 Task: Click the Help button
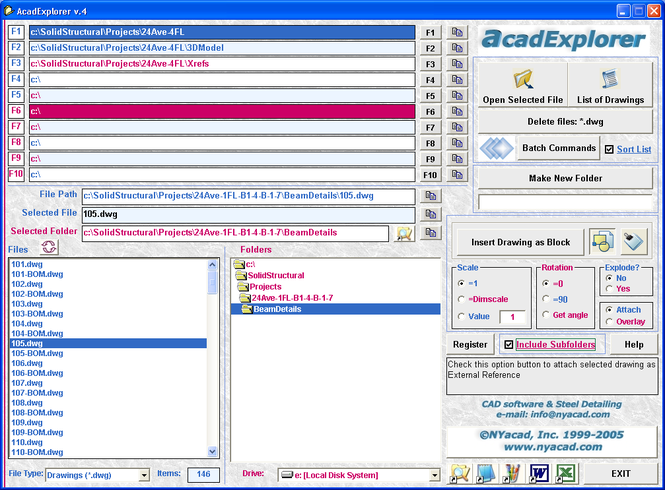click(634, 344)
